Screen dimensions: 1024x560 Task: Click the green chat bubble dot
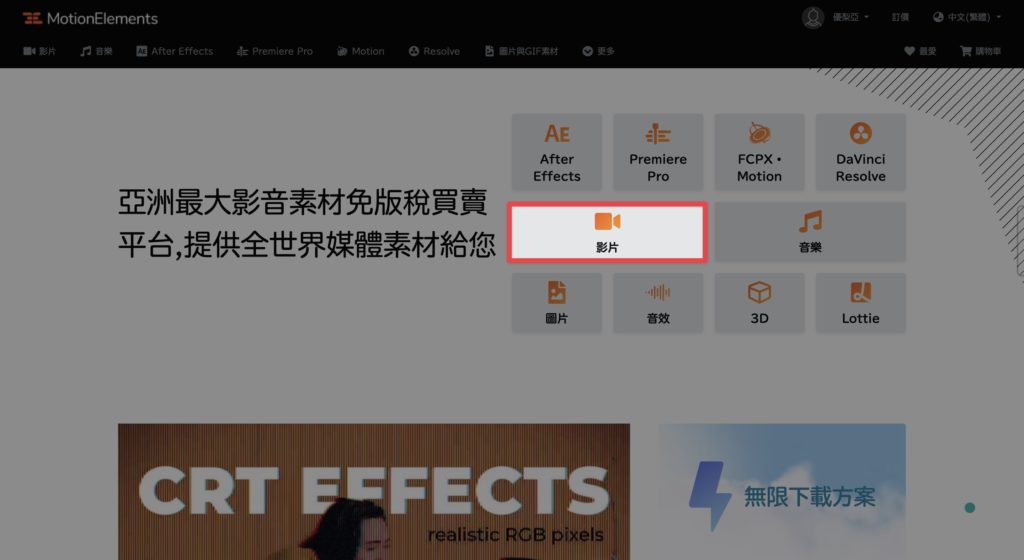[970, 508]
